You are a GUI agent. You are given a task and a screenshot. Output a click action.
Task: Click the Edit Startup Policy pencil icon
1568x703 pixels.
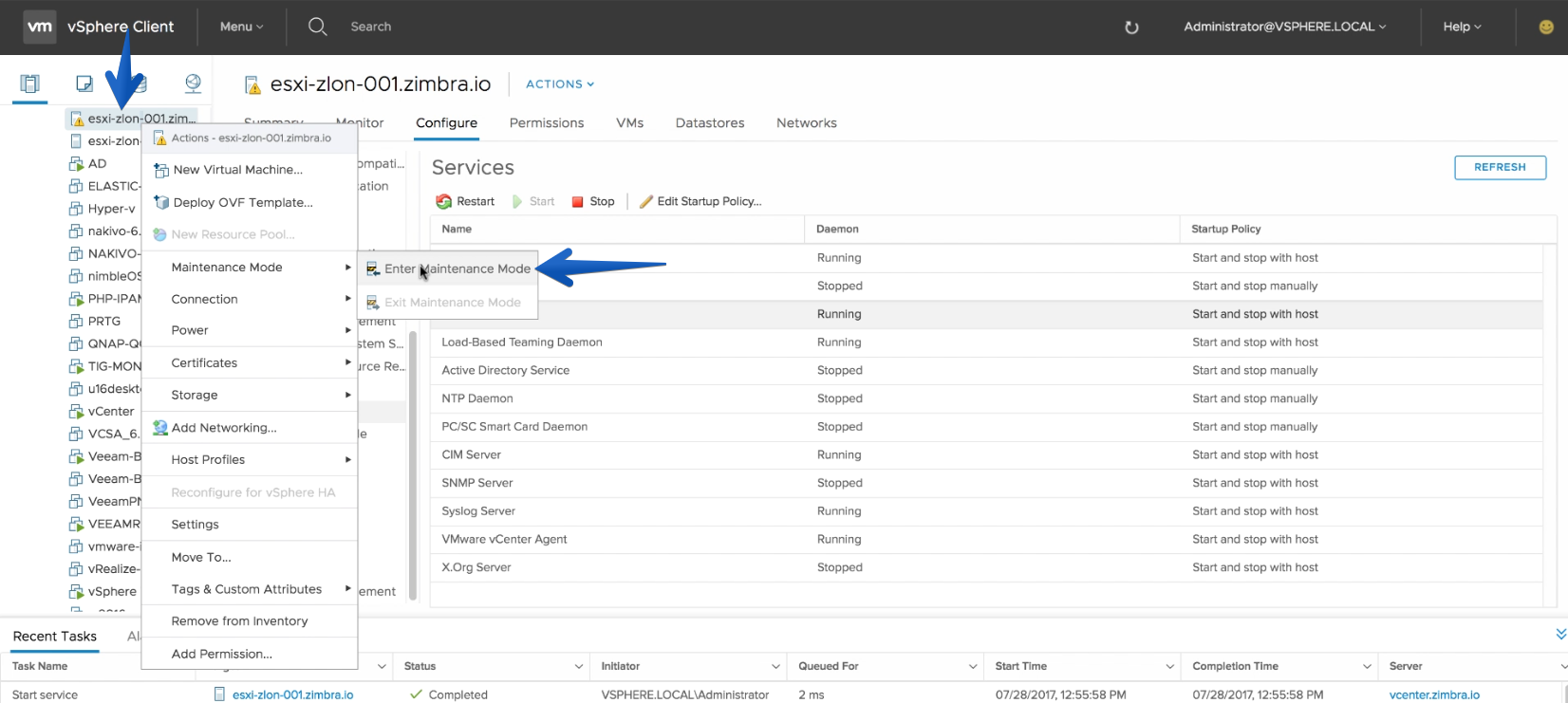(x=645, y=201)
